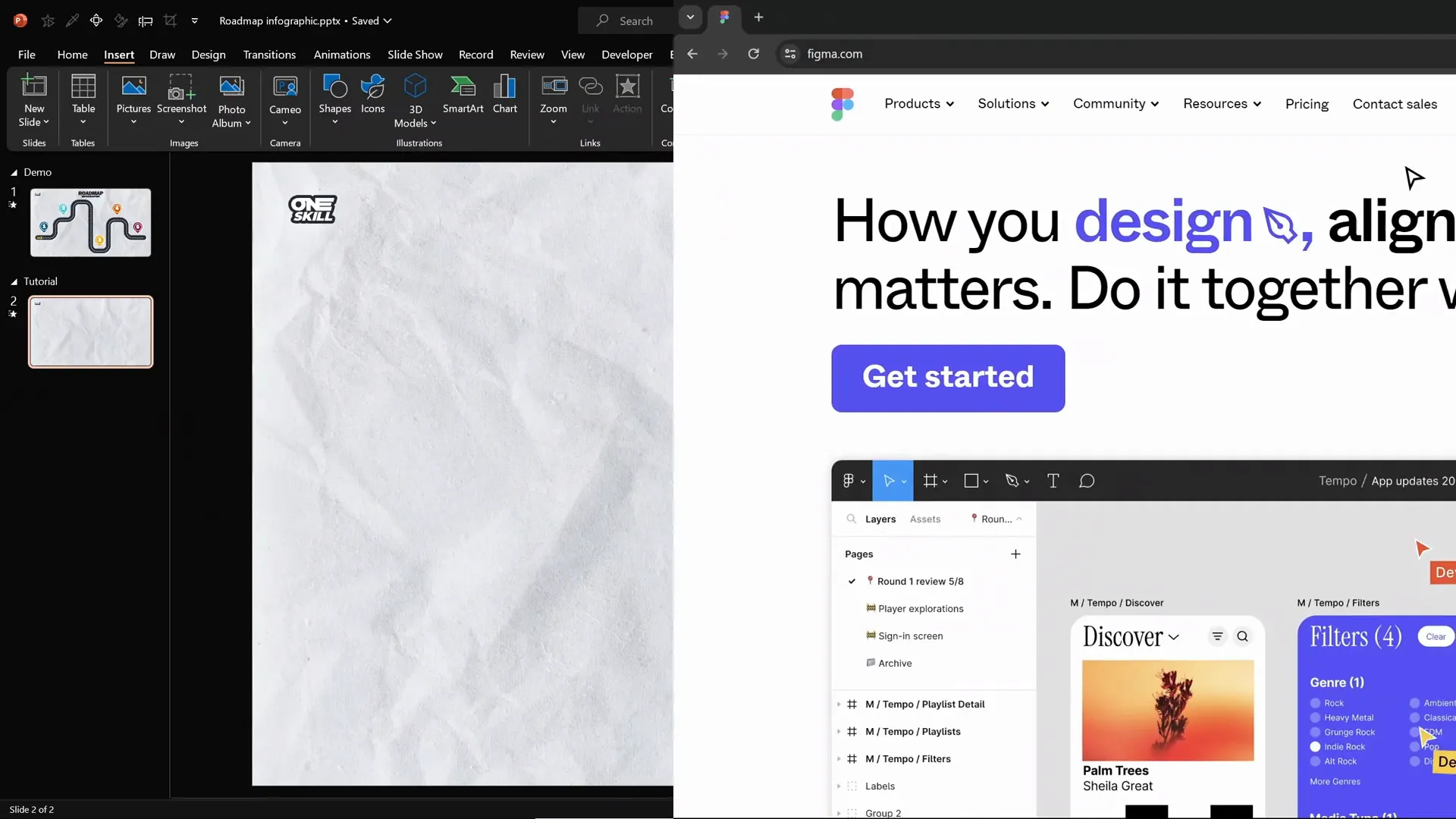The image size is (1456, 819).
Task: Expand the Resources menu on Figma site
Action: [1222, 104]
